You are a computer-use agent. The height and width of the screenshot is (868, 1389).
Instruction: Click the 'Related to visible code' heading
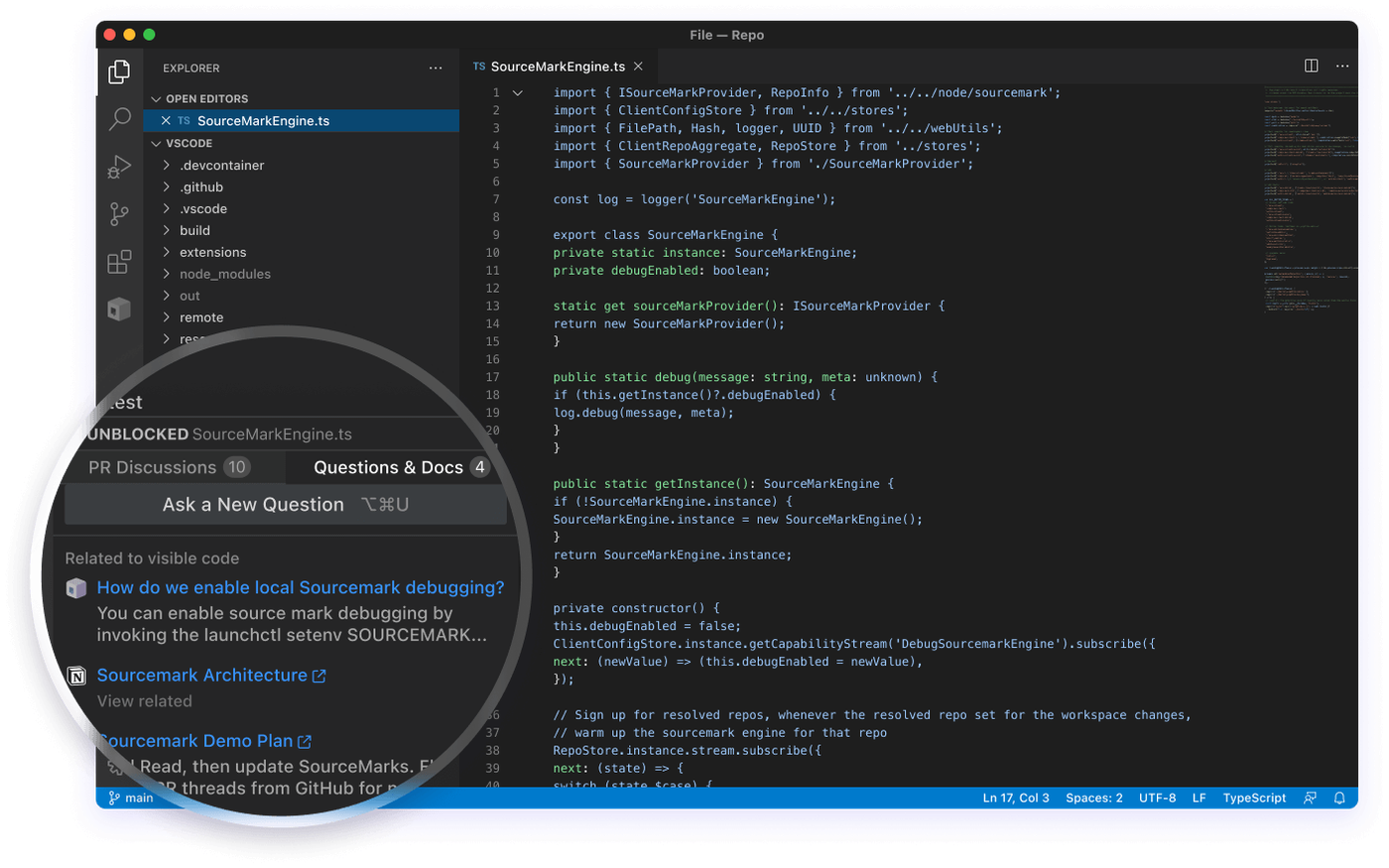[152, 558]
